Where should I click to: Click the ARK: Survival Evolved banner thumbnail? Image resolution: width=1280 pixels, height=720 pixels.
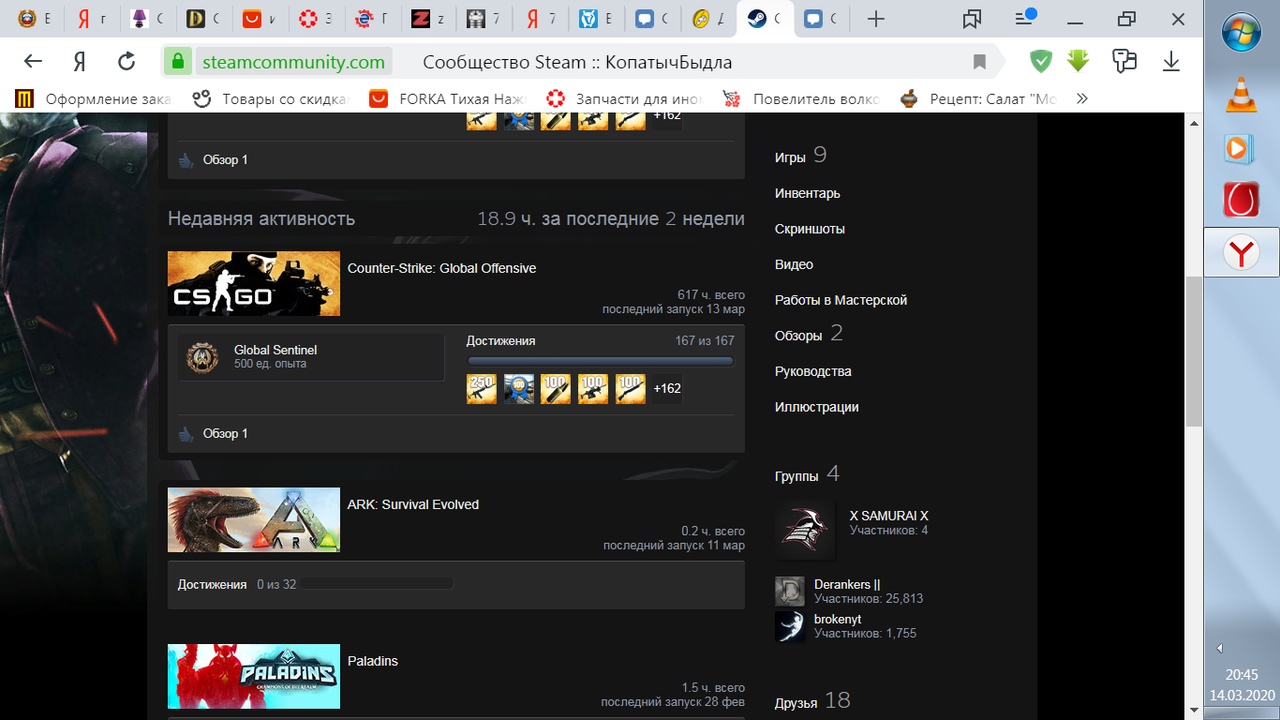pos(254,519)
